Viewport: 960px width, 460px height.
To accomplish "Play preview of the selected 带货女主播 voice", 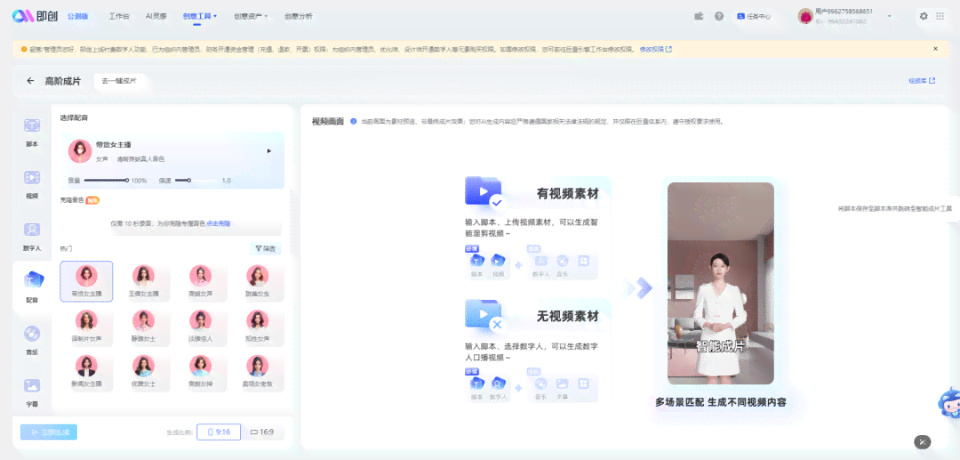I will pyautogui.click(x=269, y=151).
